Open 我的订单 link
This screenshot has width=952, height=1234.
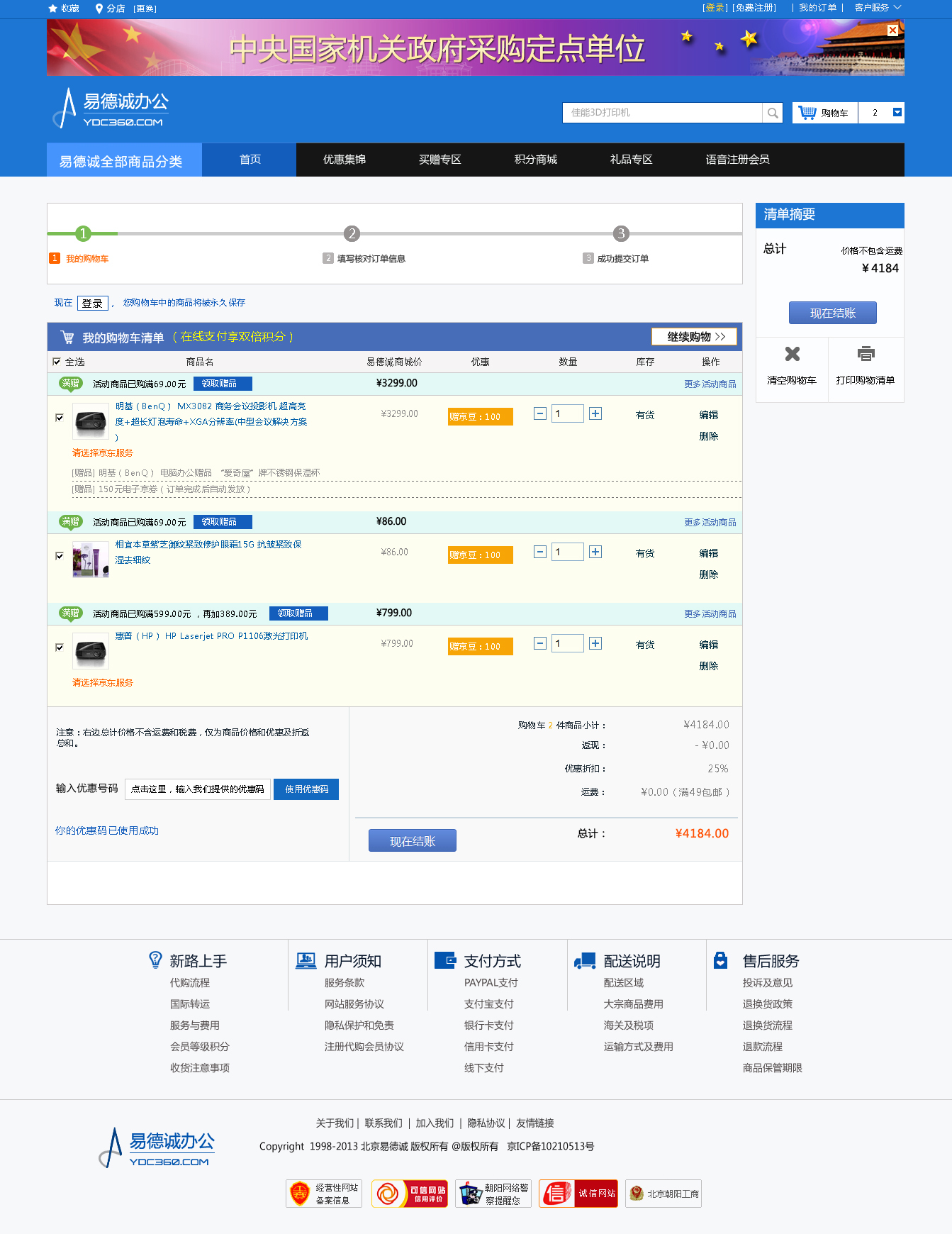pyautogui.click(x=817, y=8)
